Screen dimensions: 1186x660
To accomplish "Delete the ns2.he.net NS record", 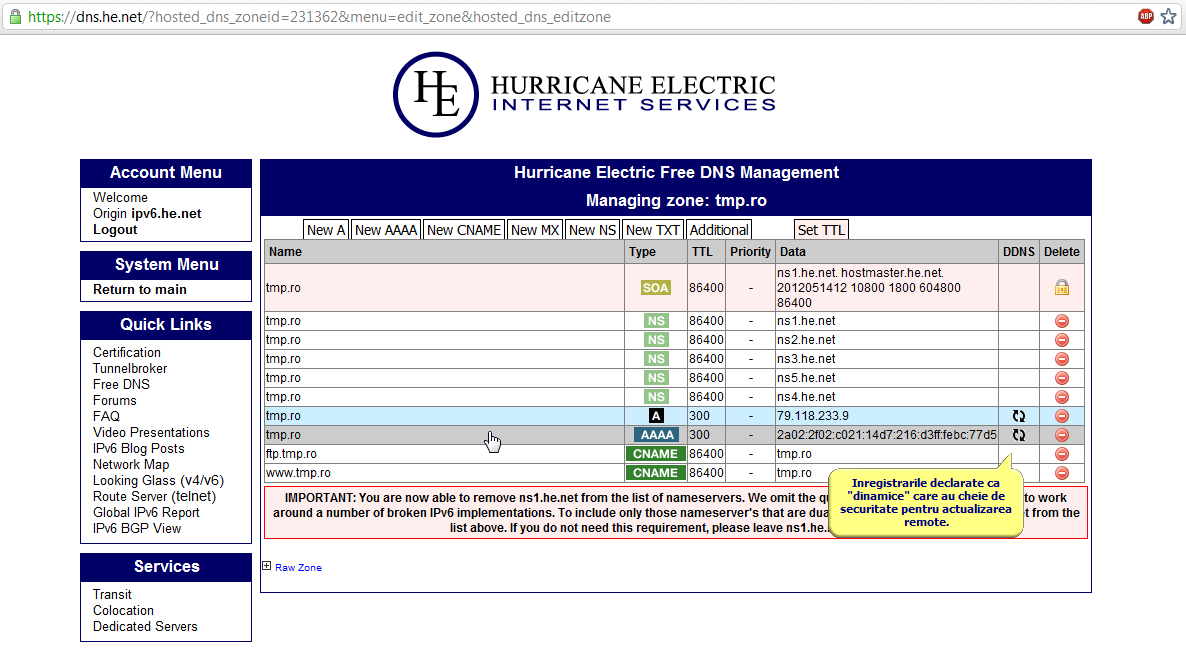I will pos(1062,340).
